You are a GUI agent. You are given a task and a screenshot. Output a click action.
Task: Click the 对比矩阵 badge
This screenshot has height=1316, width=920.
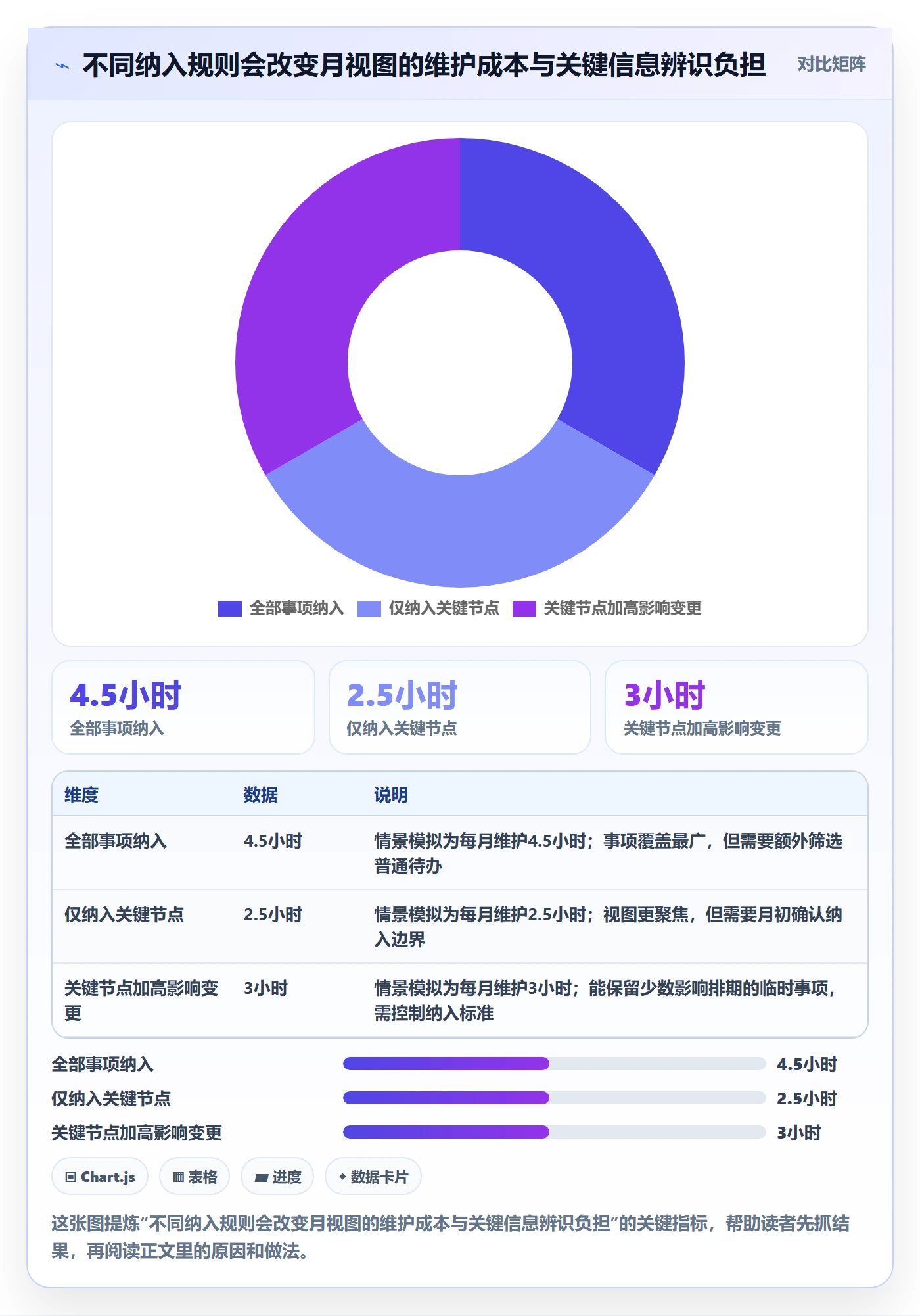click(831, 64)
